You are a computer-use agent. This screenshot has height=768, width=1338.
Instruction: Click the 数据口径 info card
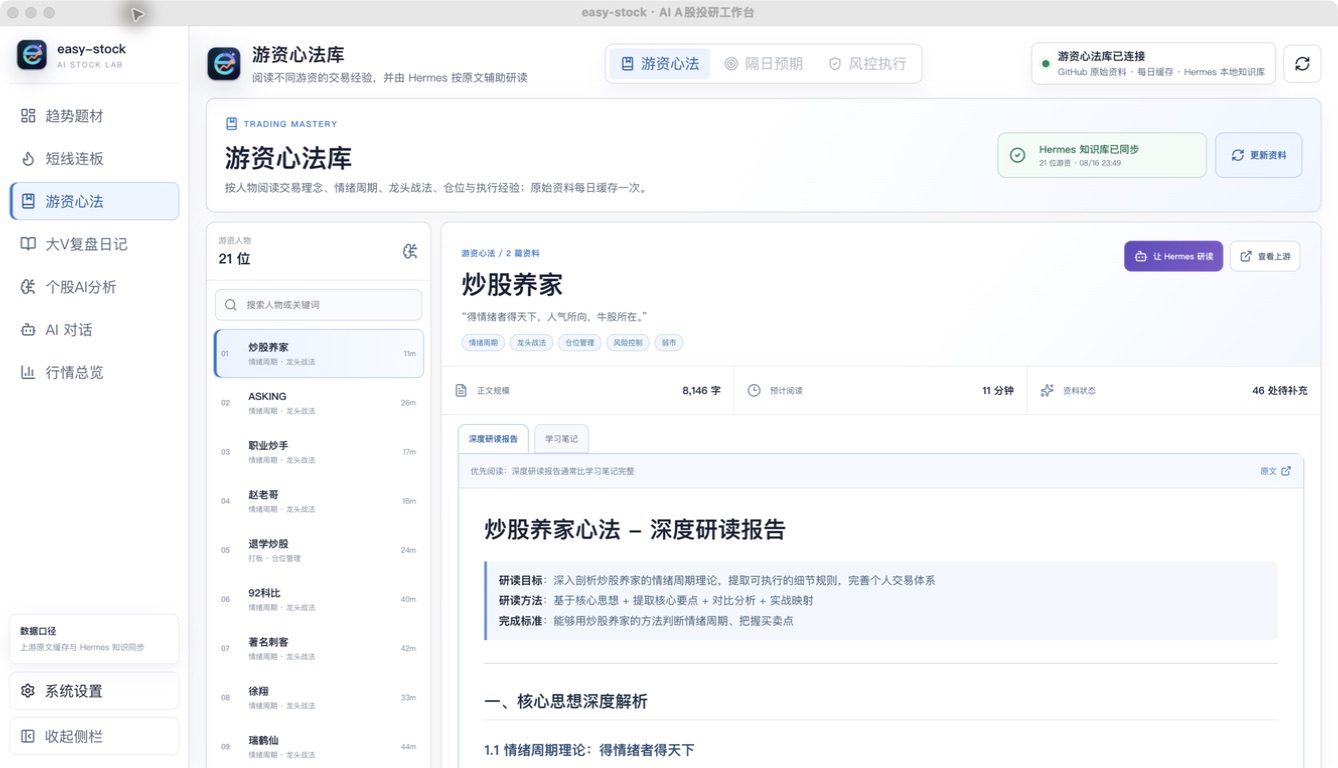click(x=94, y=639)
